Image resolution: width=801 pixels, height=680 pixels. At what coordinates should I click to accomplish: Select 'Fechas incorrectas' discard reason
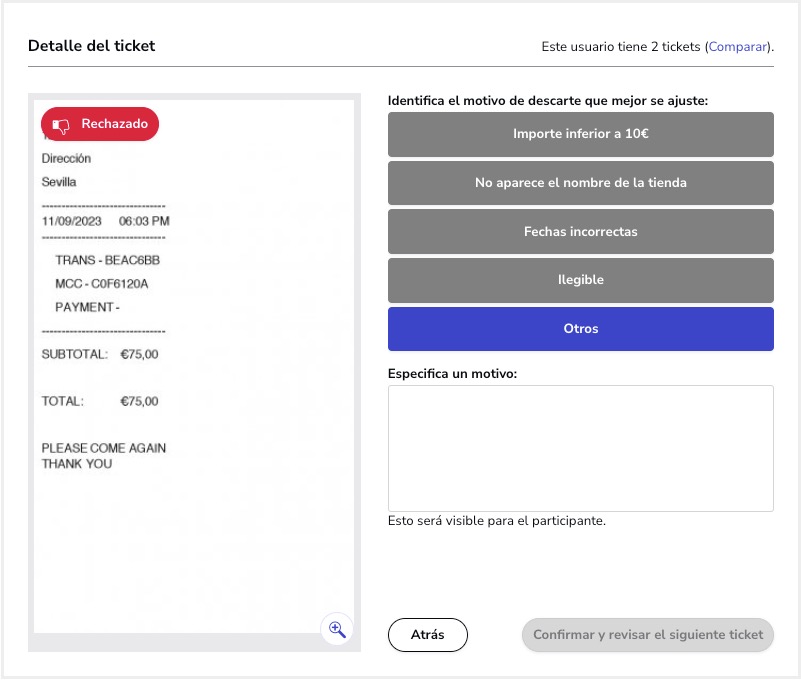(580, 231)
